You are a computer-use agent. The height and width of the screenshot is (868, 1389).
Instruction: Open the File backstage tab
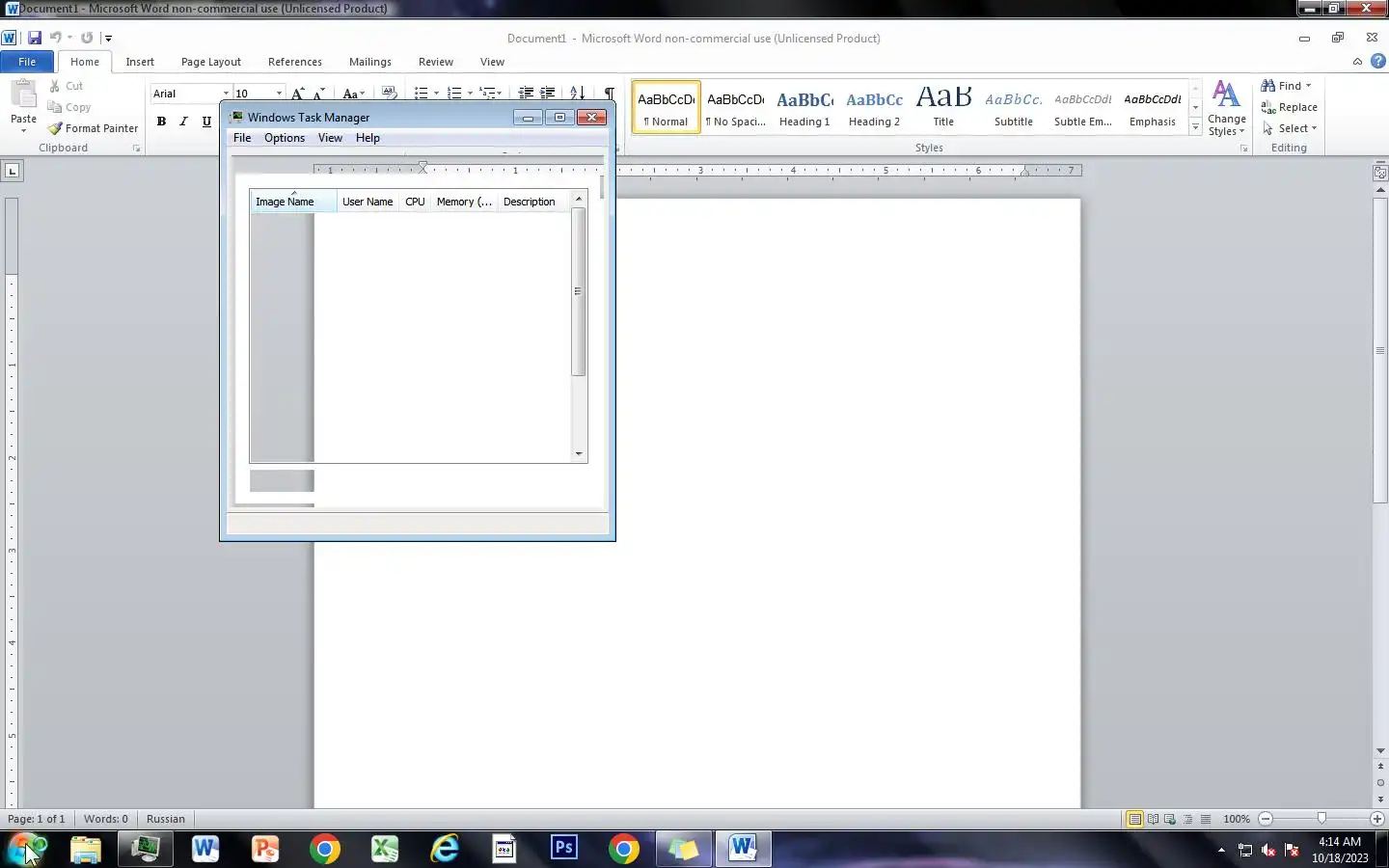click(27, 62)
